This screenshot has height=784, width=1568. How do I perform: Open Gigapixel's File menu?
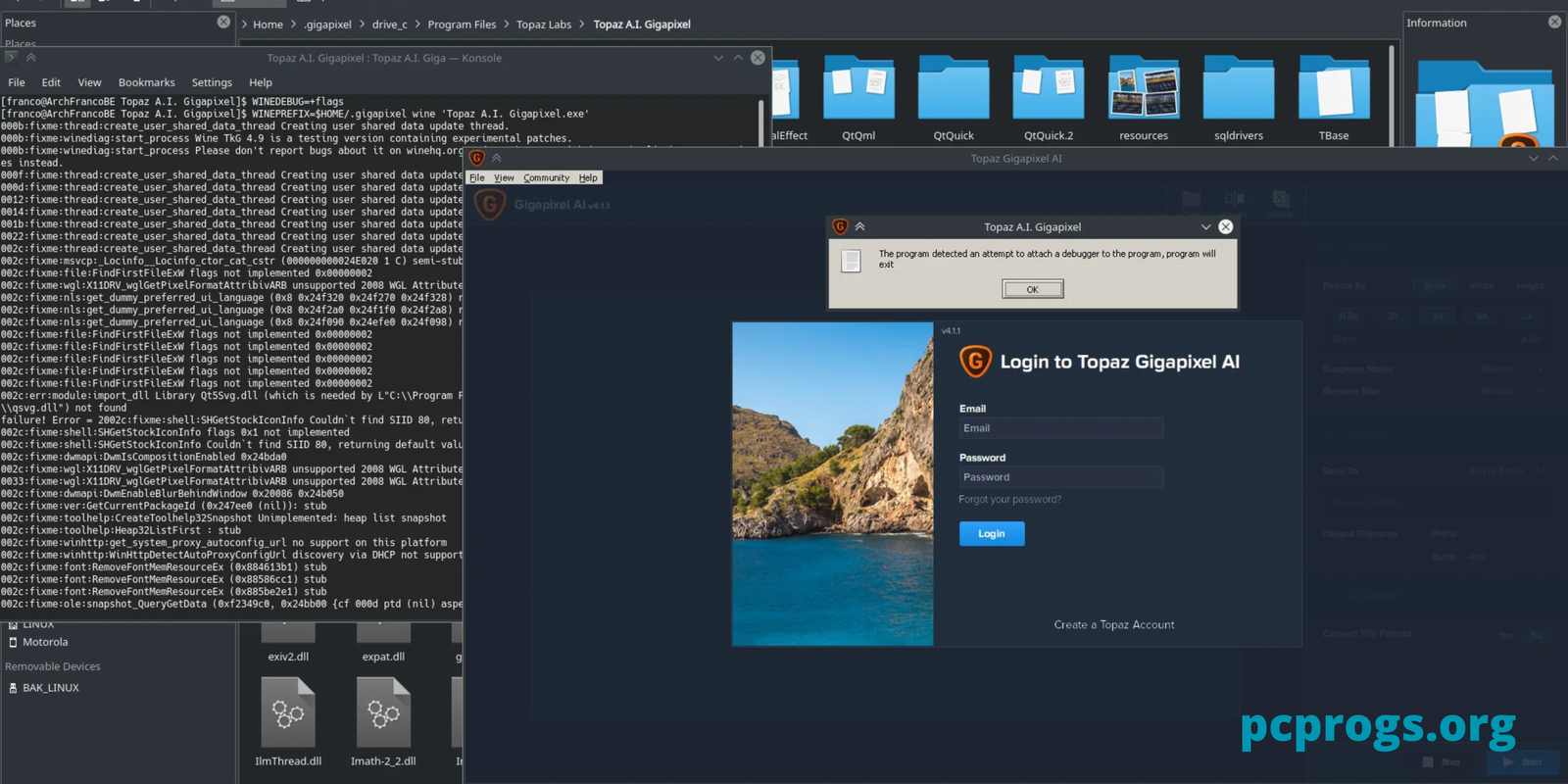(477, 177)
